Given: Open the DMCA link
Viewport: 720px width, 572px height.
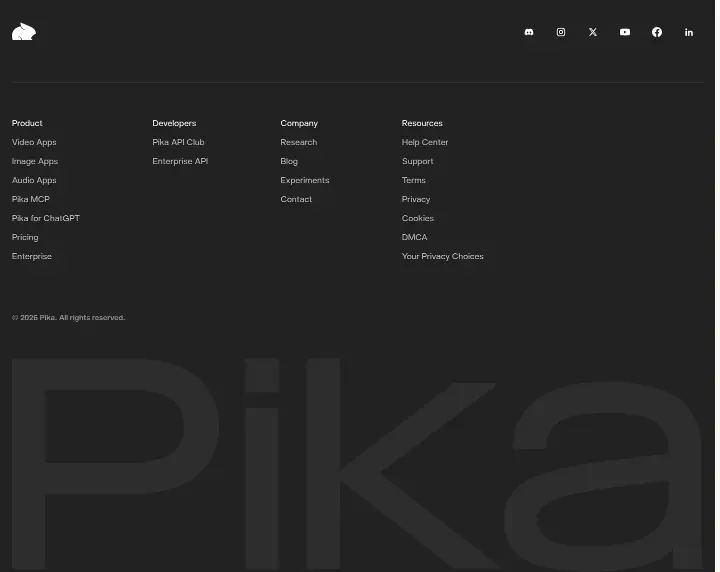Looking at the screenshot, I should click(x=415, y=237).
